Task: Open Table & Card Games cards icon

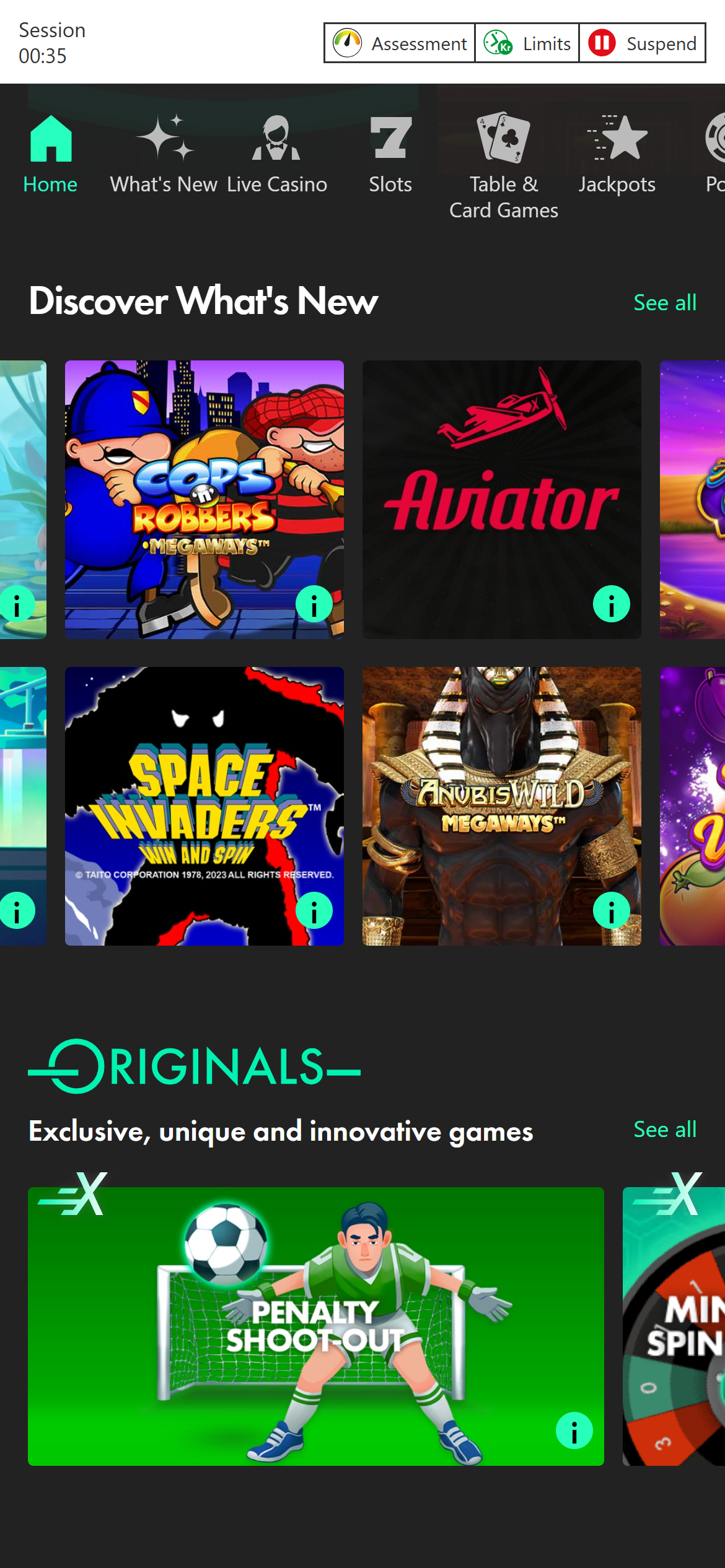Action: click(503, 137)
